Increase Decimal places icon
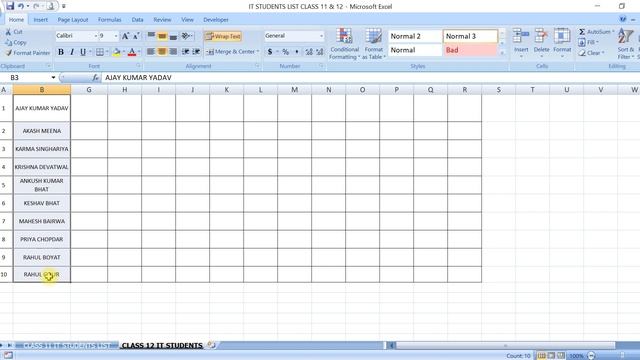This screenshot has height=360, width=640. (309, 52)
